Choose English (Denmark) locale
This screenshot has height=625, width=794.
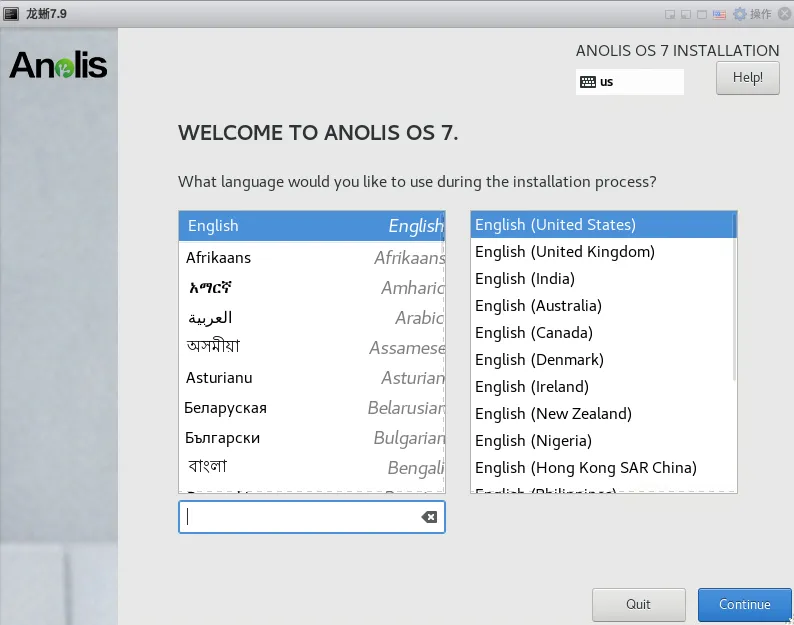click(x=602, y=360)
